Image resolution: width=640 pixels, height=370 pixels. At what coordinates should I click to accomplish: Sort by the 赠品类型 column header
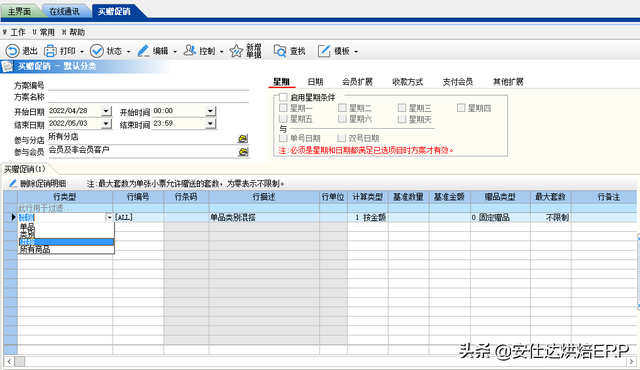click(x=500, y=197)
